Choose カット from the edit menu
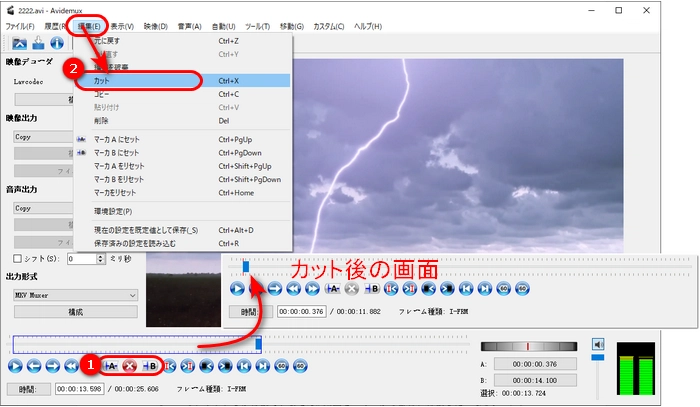Screen dimensions: 700x407 pos(182,81)
